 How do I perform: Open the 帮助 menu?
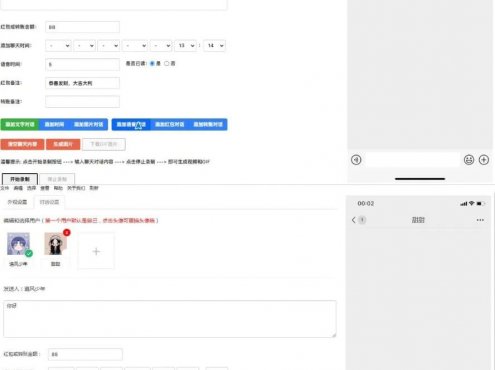(x=58, y=188)
